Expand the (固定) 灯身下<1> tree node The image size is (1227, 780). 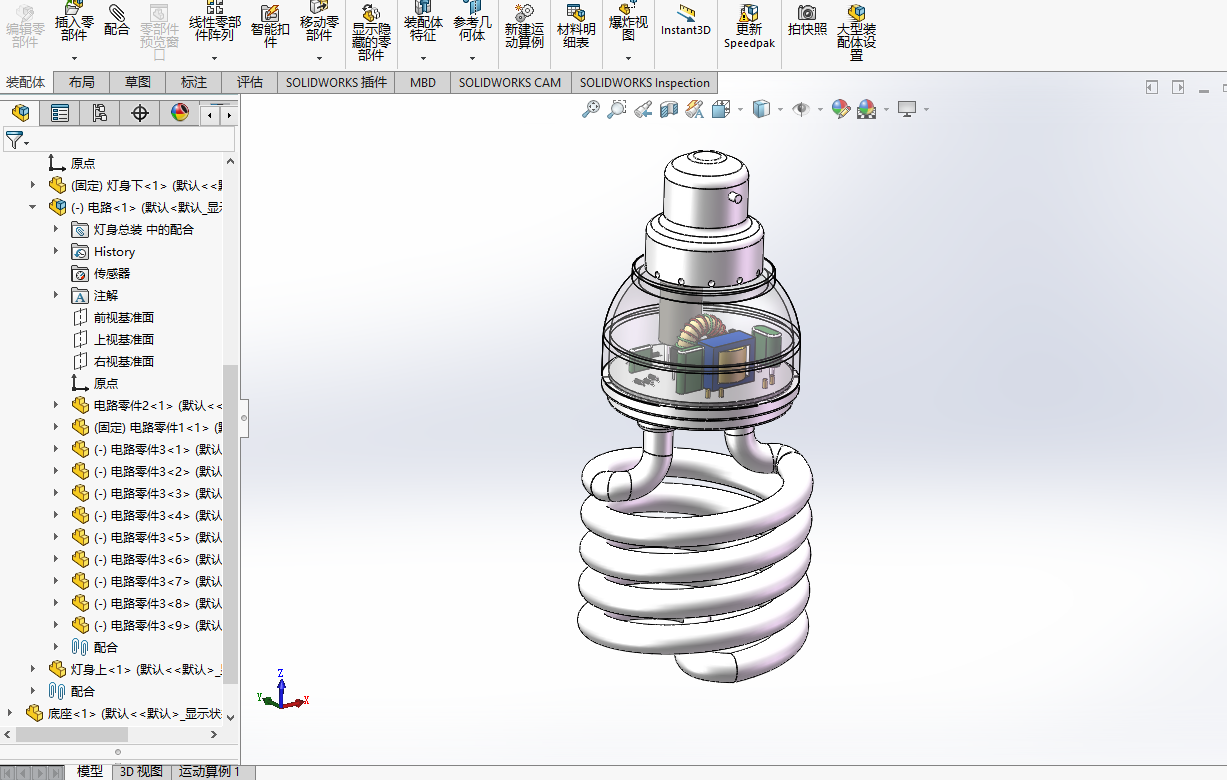pyautogui.click(x=33, y=185)
